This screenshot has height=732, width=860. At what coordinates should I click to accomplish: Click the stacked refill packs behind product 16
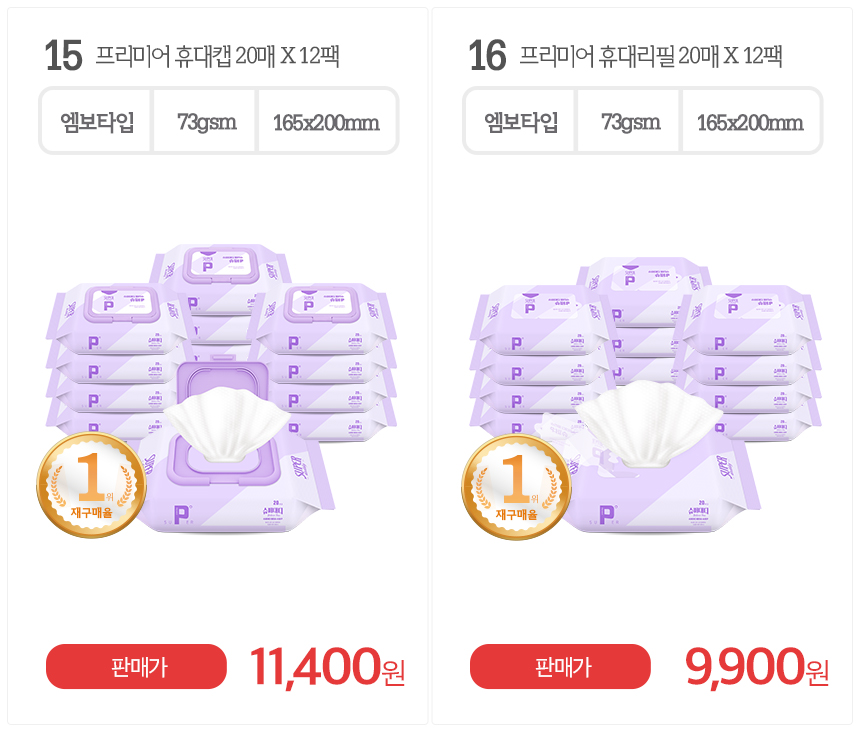click(x=645, y=320)
